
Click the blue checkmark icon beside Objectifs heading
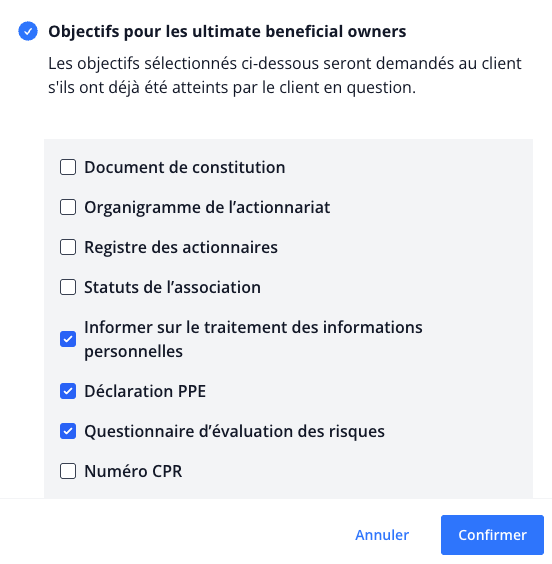(x=28, y=31)
